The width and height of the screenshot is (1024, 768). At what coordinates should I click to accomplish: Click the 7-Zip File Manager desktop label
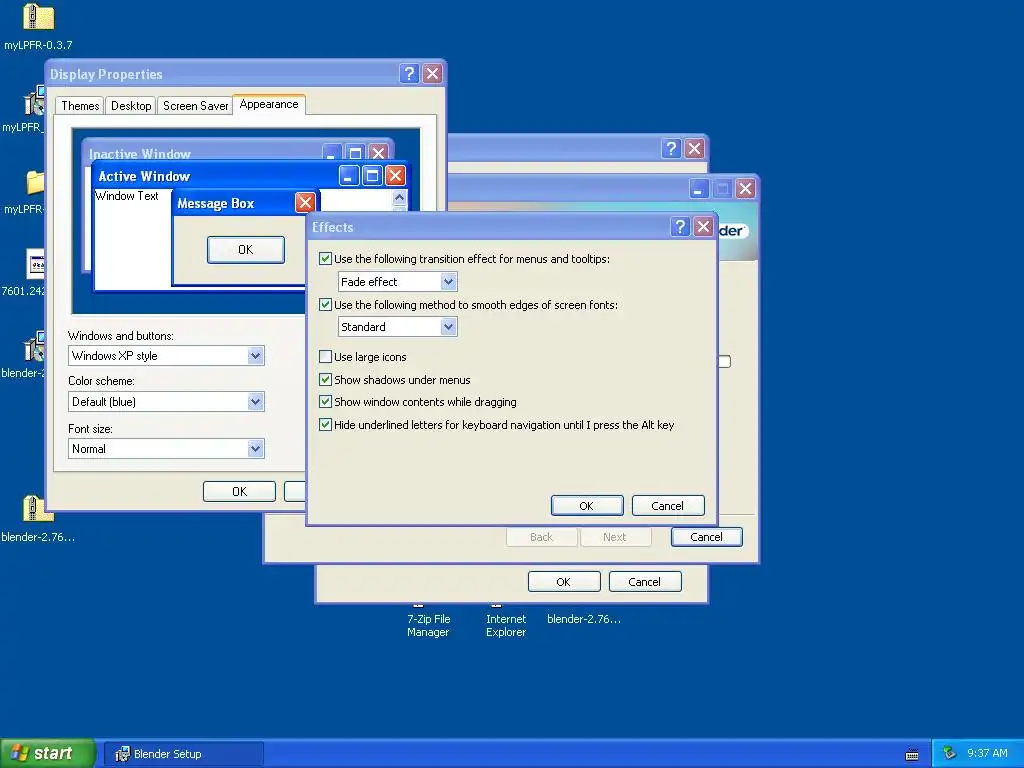coord(428,625)
